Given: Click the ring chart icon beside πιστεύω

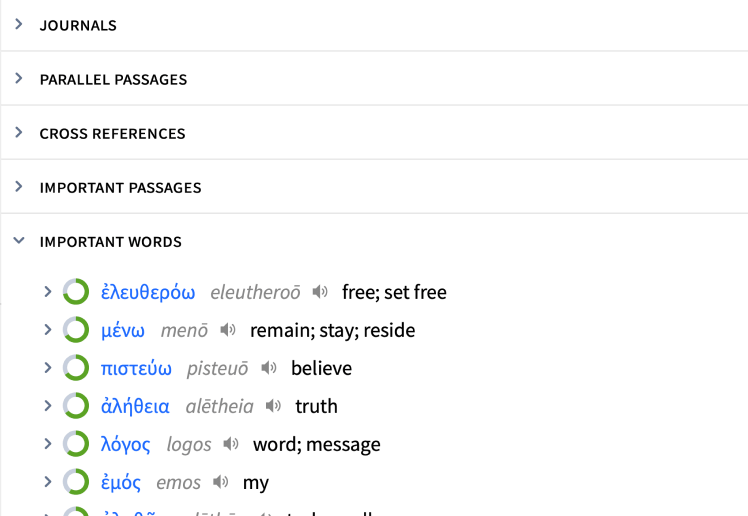Looking at the screenshot, I should (x=76, y=368).
